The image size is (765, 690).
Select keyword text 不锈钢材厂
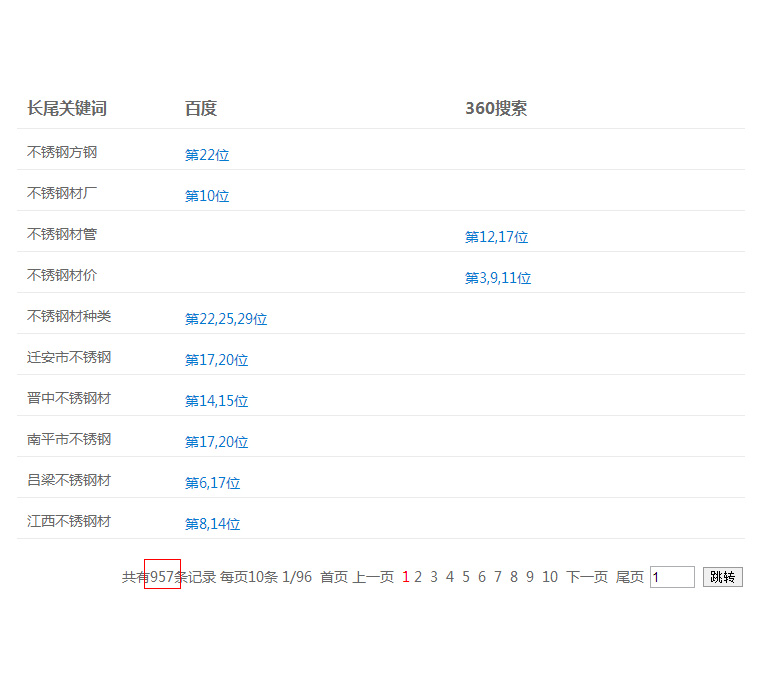coord(62,193)
